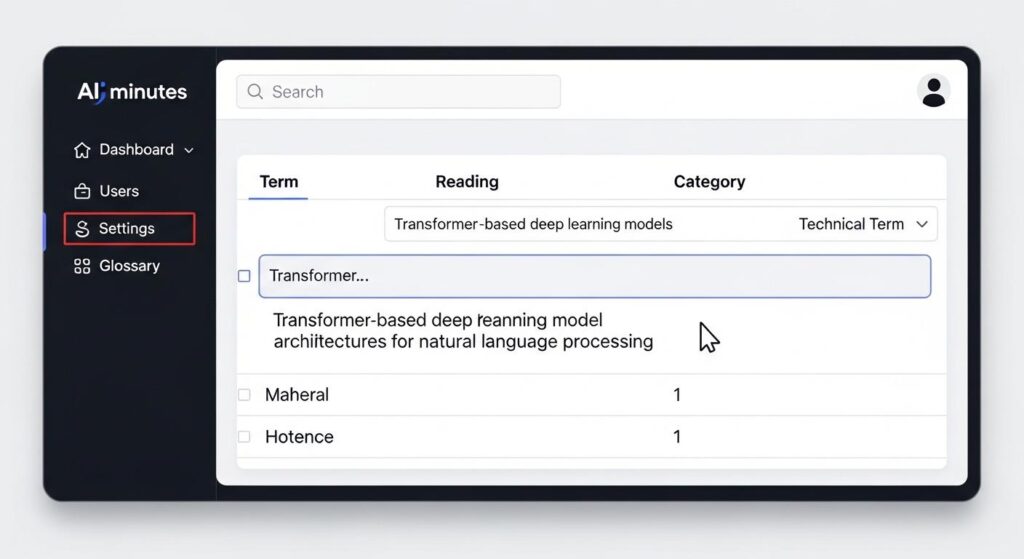
Task: Click the AI minutes logo
Action: tap(132, 92)
